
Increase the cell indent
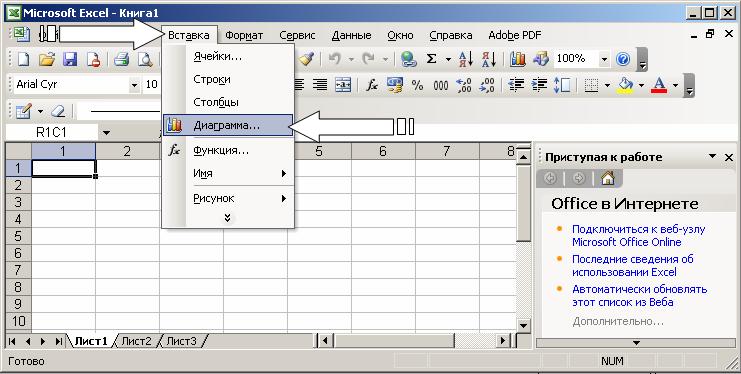point(539,85)
